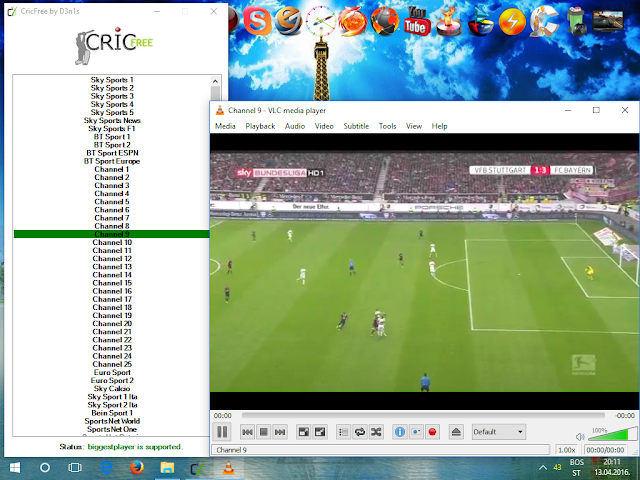Open the Tools menu

387,126
